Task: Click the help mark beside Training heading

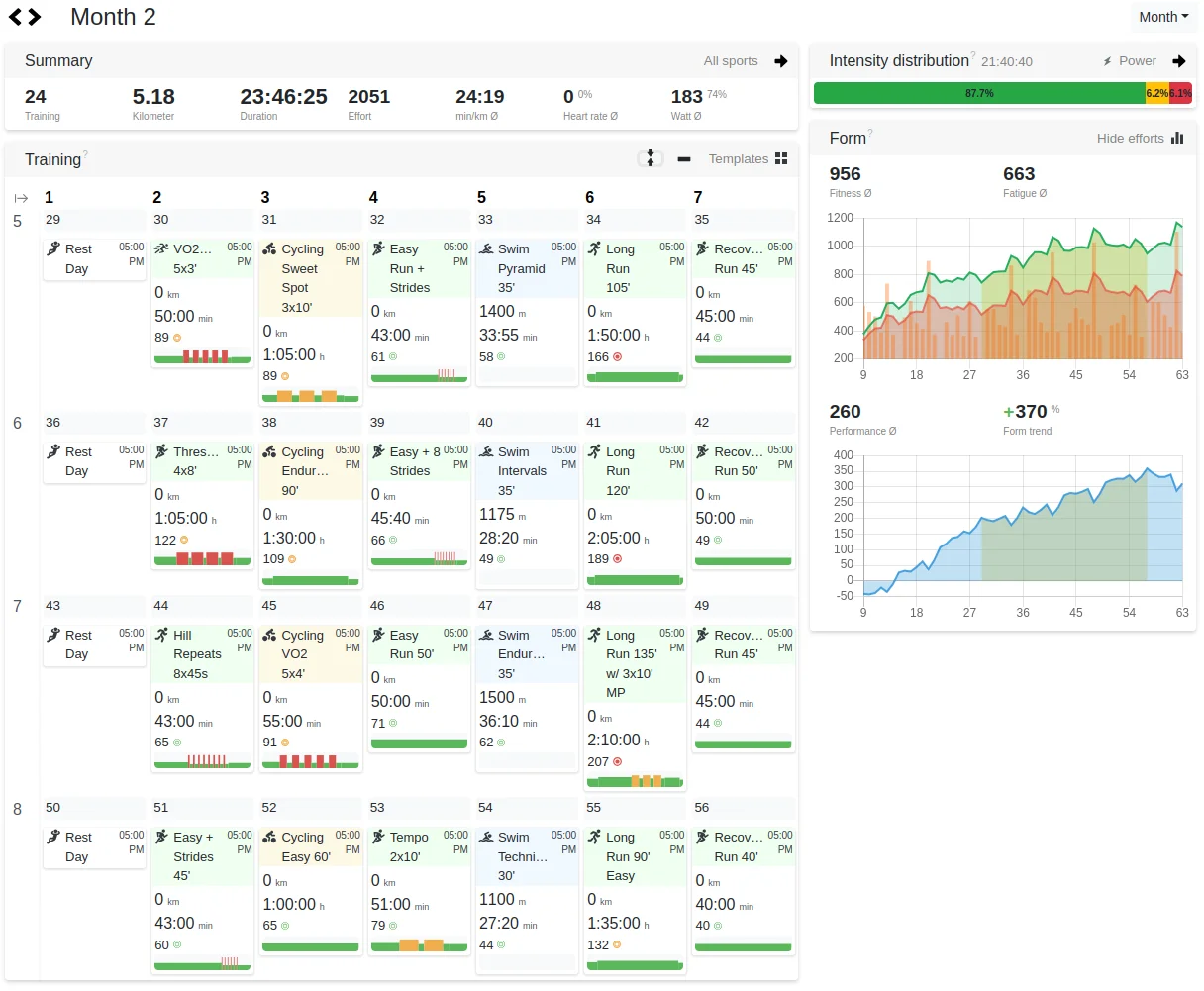Action: pos(86,154)
